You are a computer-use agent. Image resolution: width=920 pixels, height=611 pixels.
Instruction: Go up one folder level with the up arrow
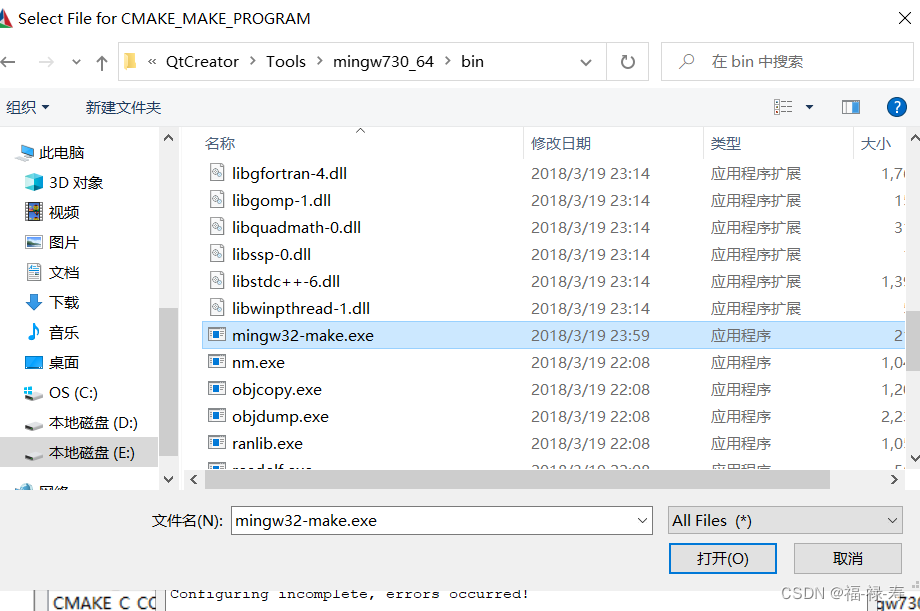click(x=101, y=61)
